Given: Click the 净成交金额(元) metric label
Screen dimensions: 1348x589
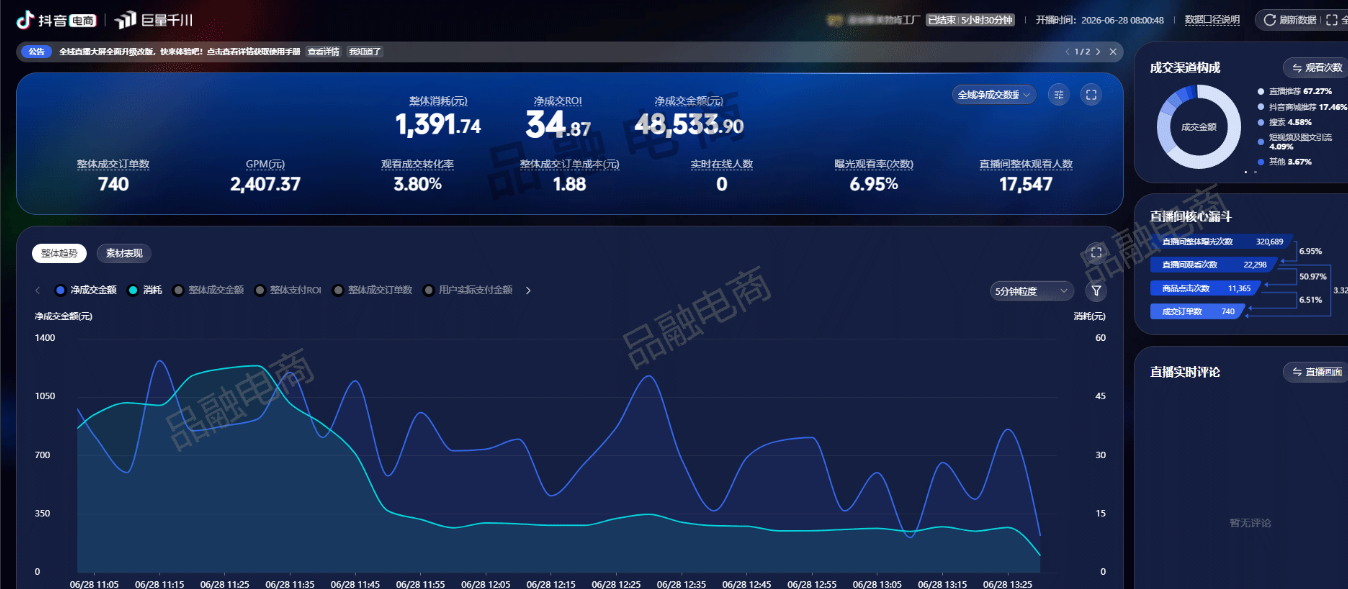Looking at the screenshot, I should (689, 101).
